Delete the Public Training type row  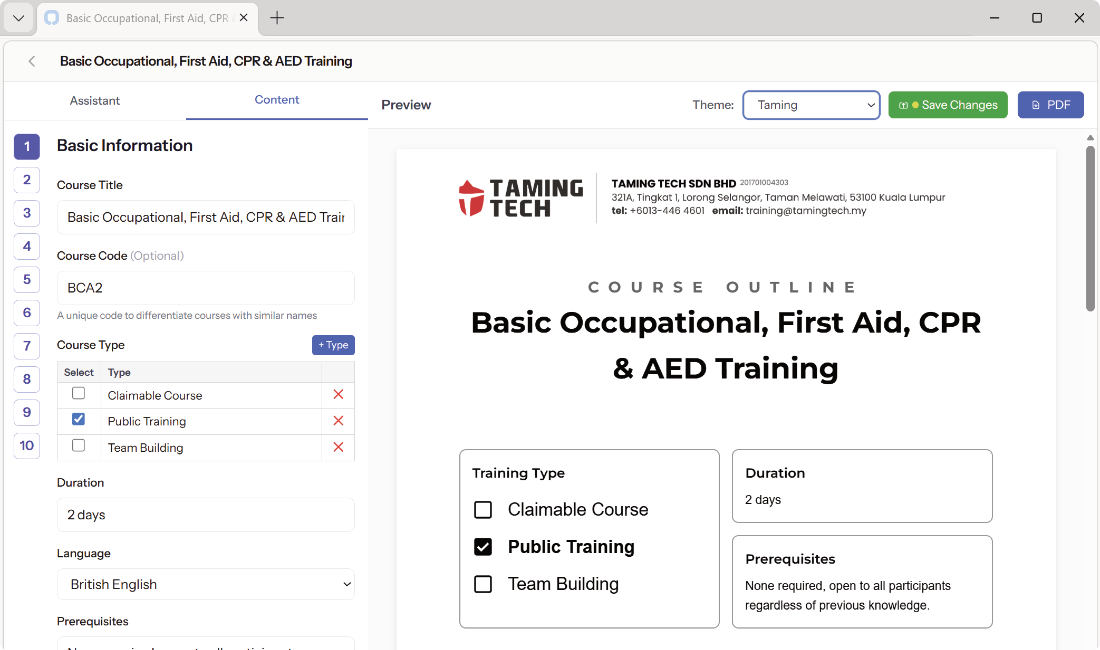click(x=338, y=421)
